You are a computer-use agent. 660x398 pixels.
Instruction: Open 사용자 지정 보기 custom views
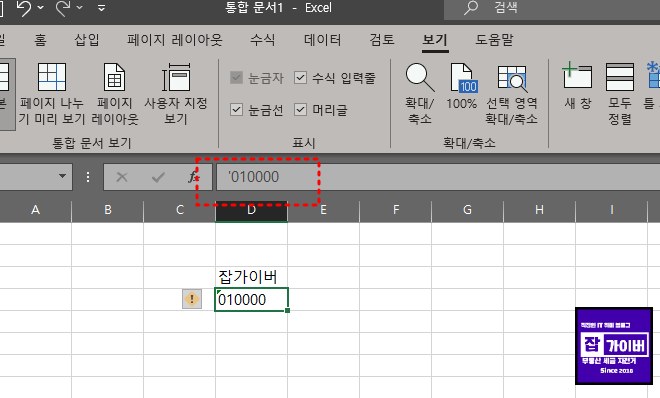point(176,94)
